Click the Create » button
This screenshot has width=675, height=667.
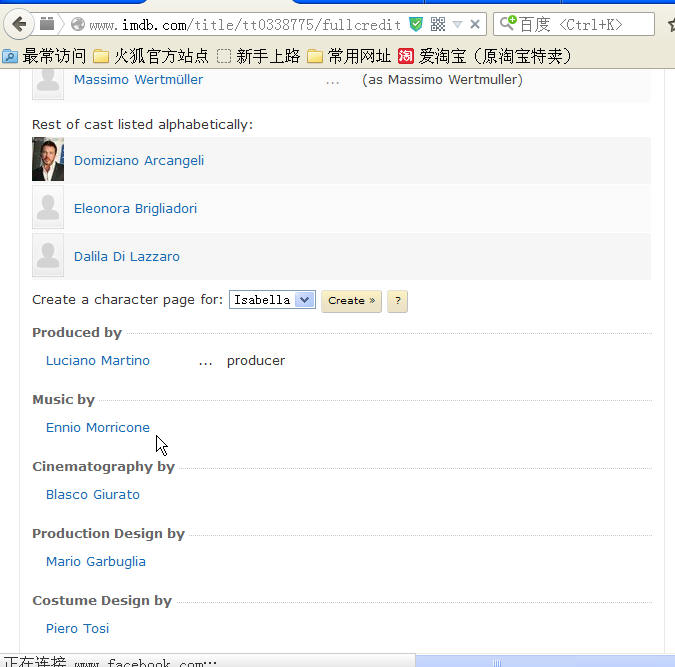pyautogui.click(x=351, y=301)
